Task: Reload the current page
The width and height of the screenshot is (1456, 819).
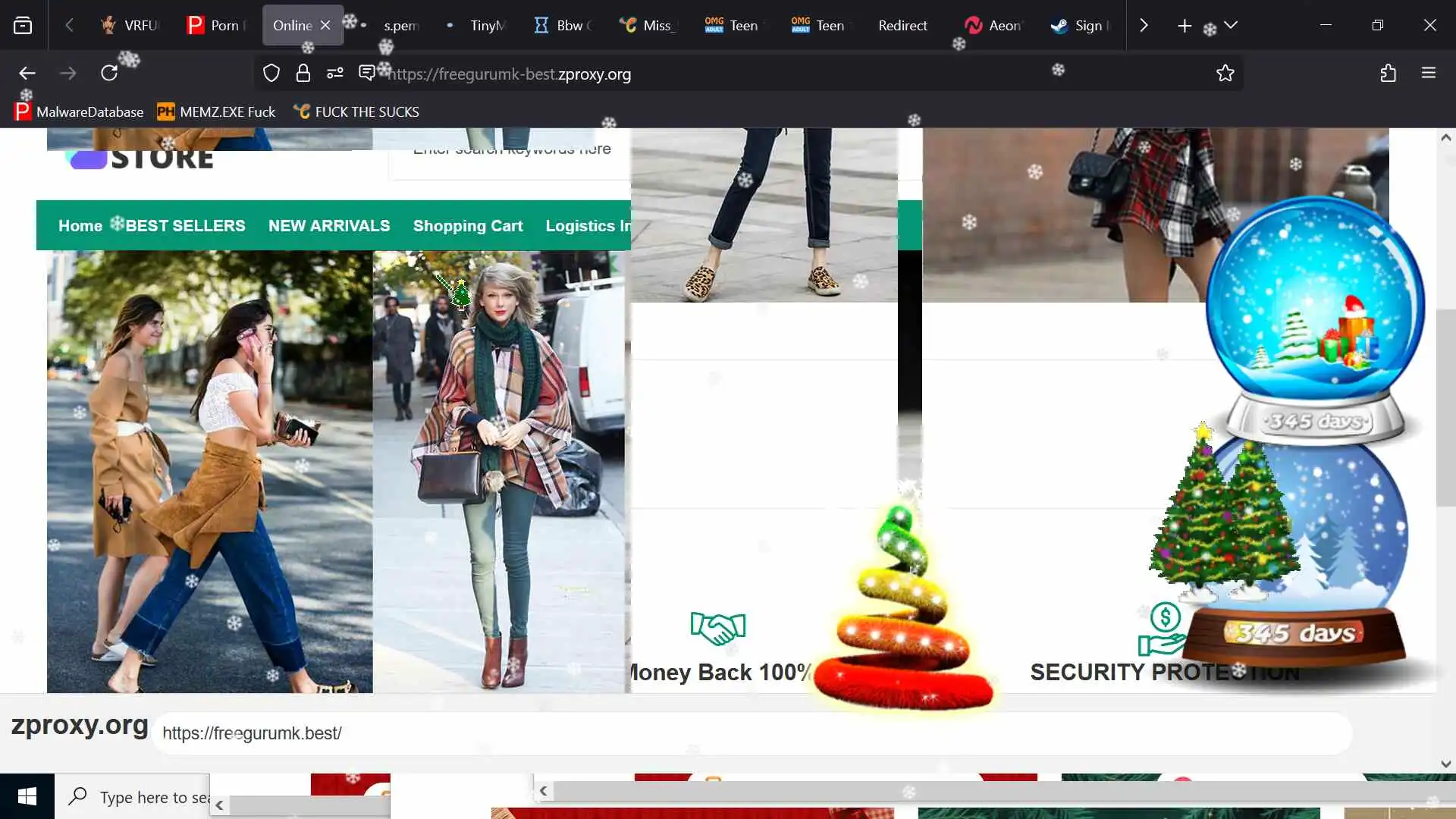Action: tap(109, 74)
